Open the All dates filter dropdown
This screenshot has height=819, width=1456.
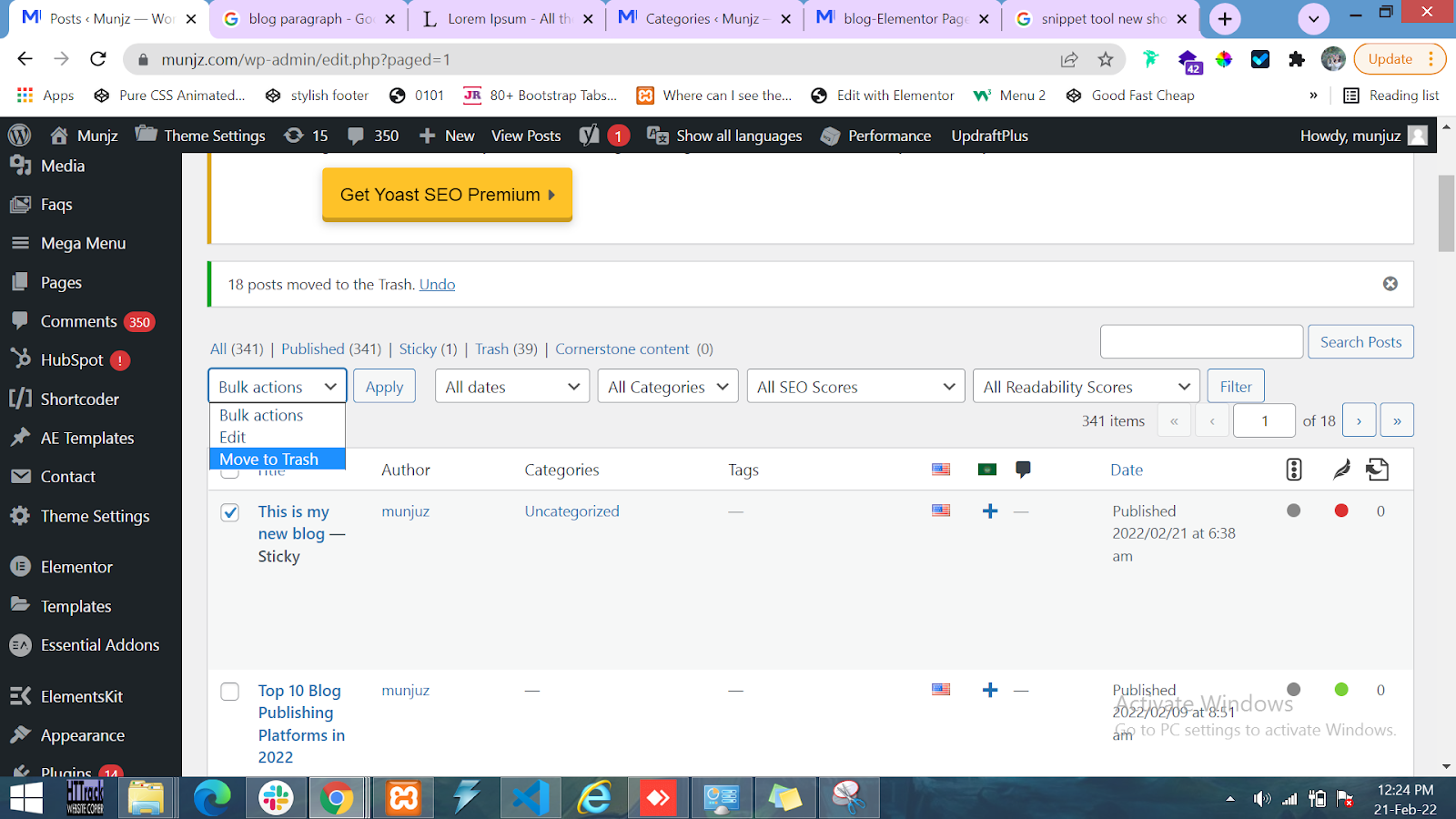click(512, 386)
